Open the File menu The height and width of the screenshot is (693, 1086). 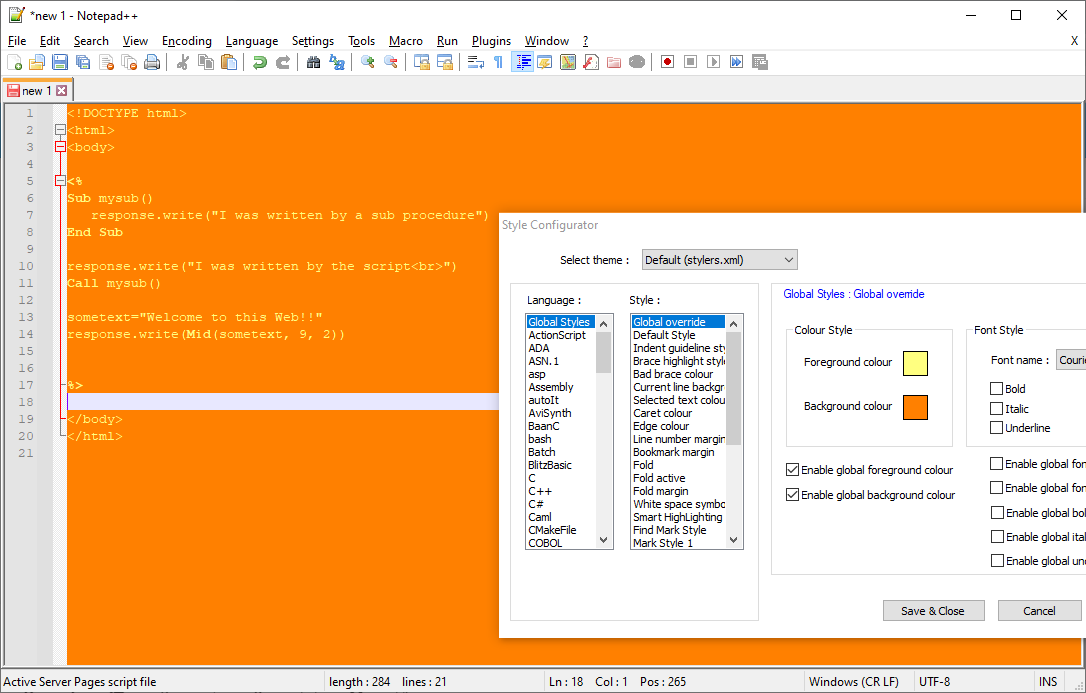tap(17, 41)
